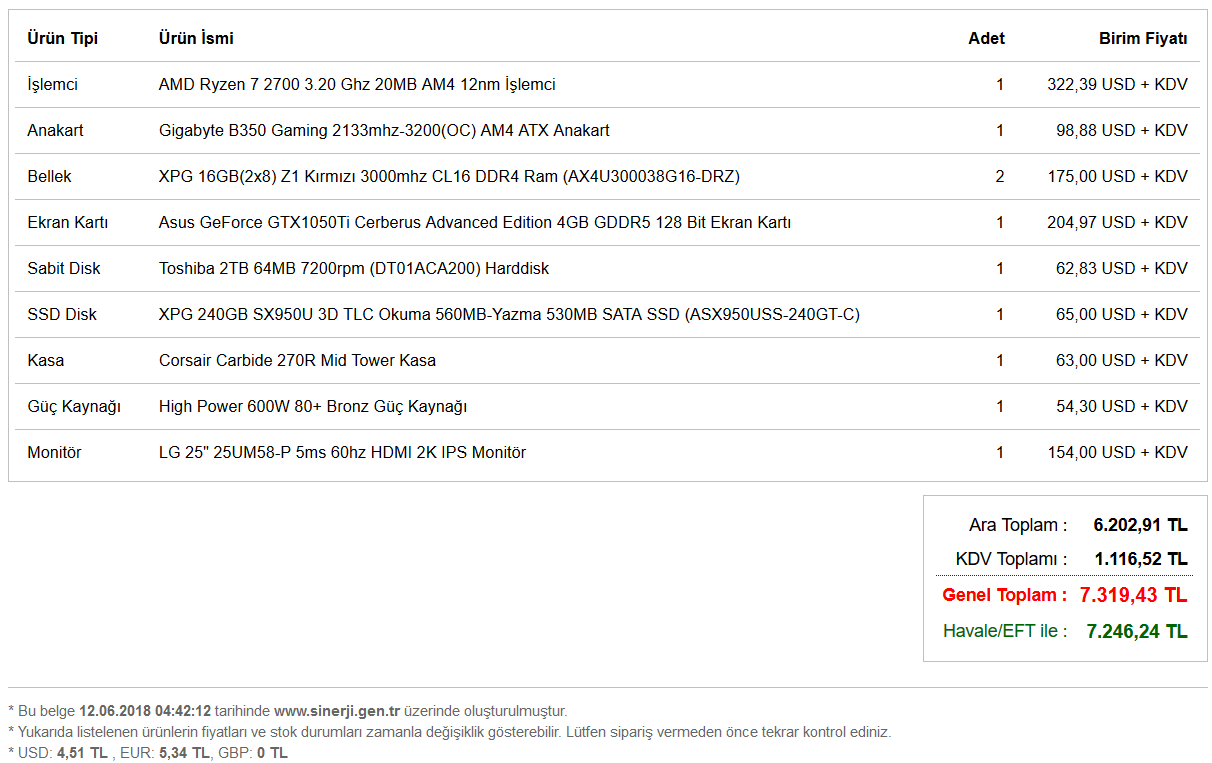
Task: Click the www.sinerji.gen.tr site address
Action: coord(337,711)
